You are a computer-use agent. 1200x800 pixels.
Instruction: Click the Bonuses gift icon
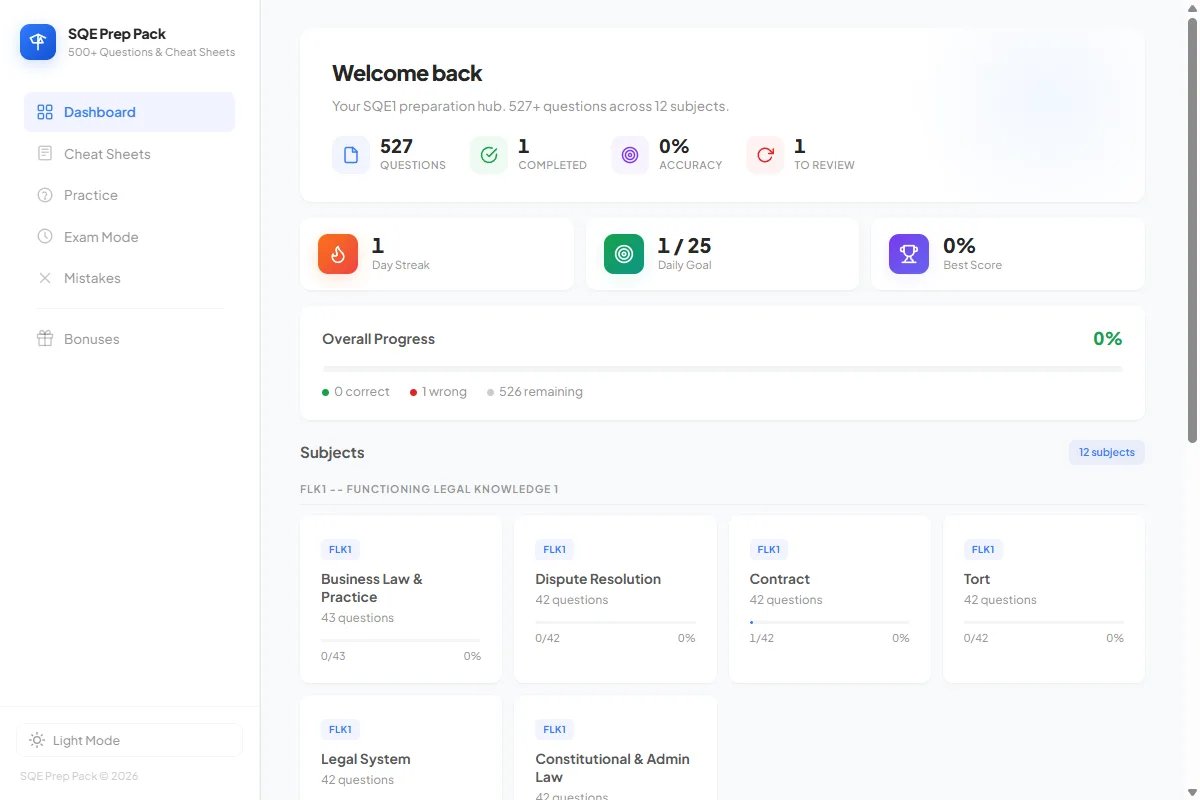coord(45,339)
